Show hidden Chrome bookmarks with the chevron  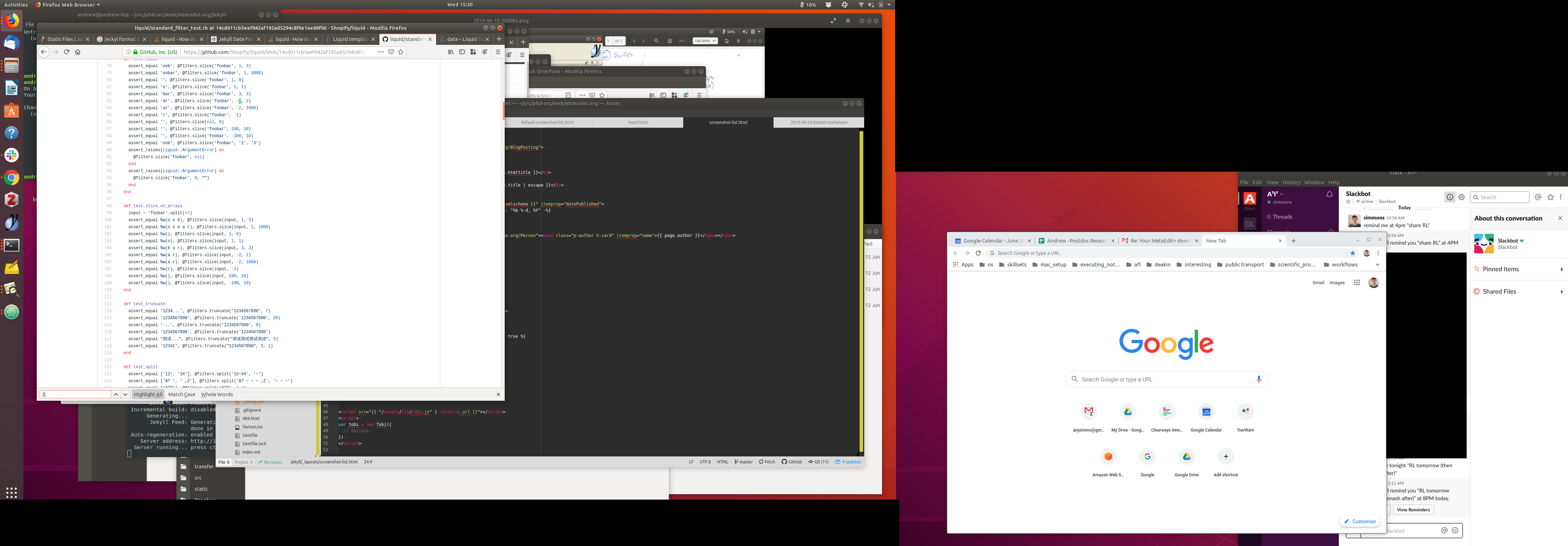click(x=1377, y=265)
